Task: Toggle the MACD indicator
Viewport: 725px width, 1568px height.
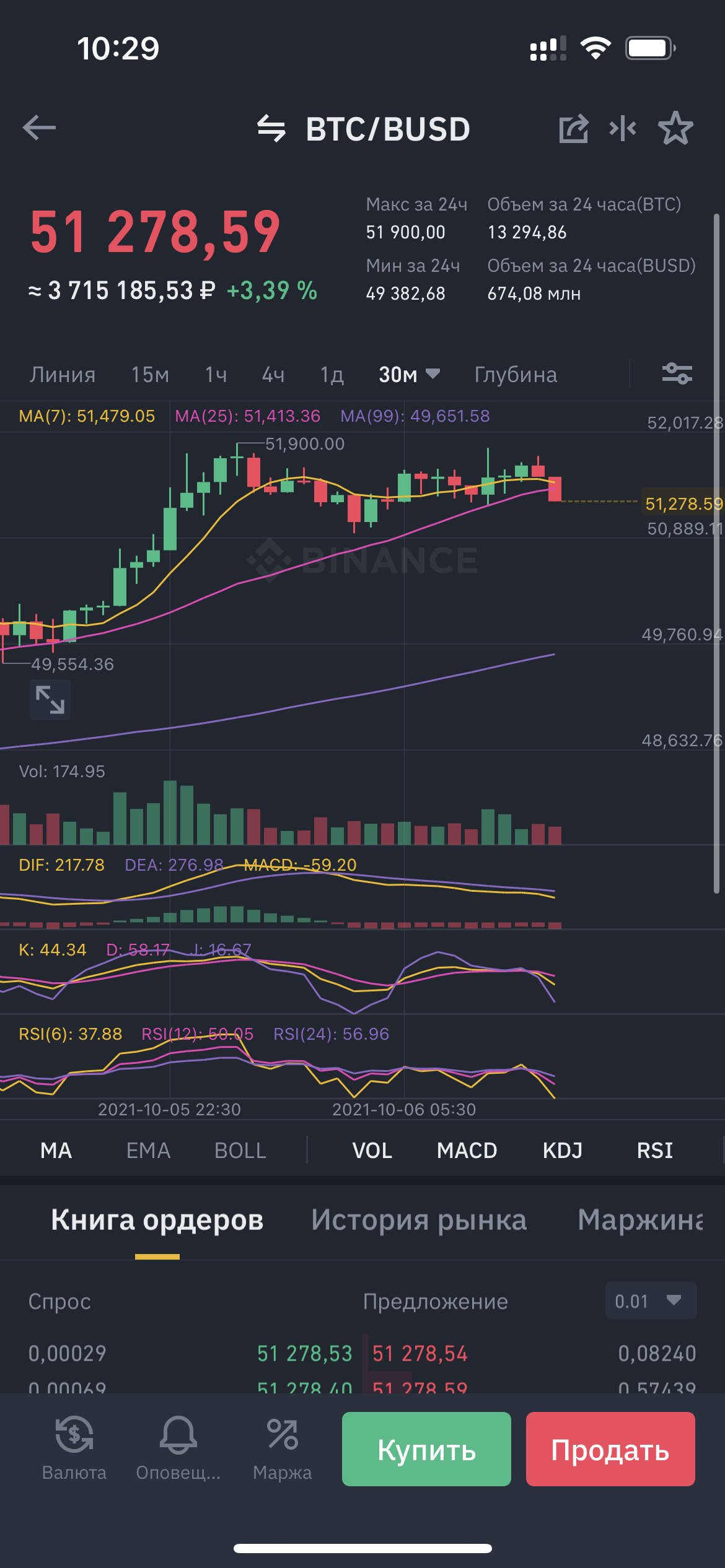Action: [467, 1151]
